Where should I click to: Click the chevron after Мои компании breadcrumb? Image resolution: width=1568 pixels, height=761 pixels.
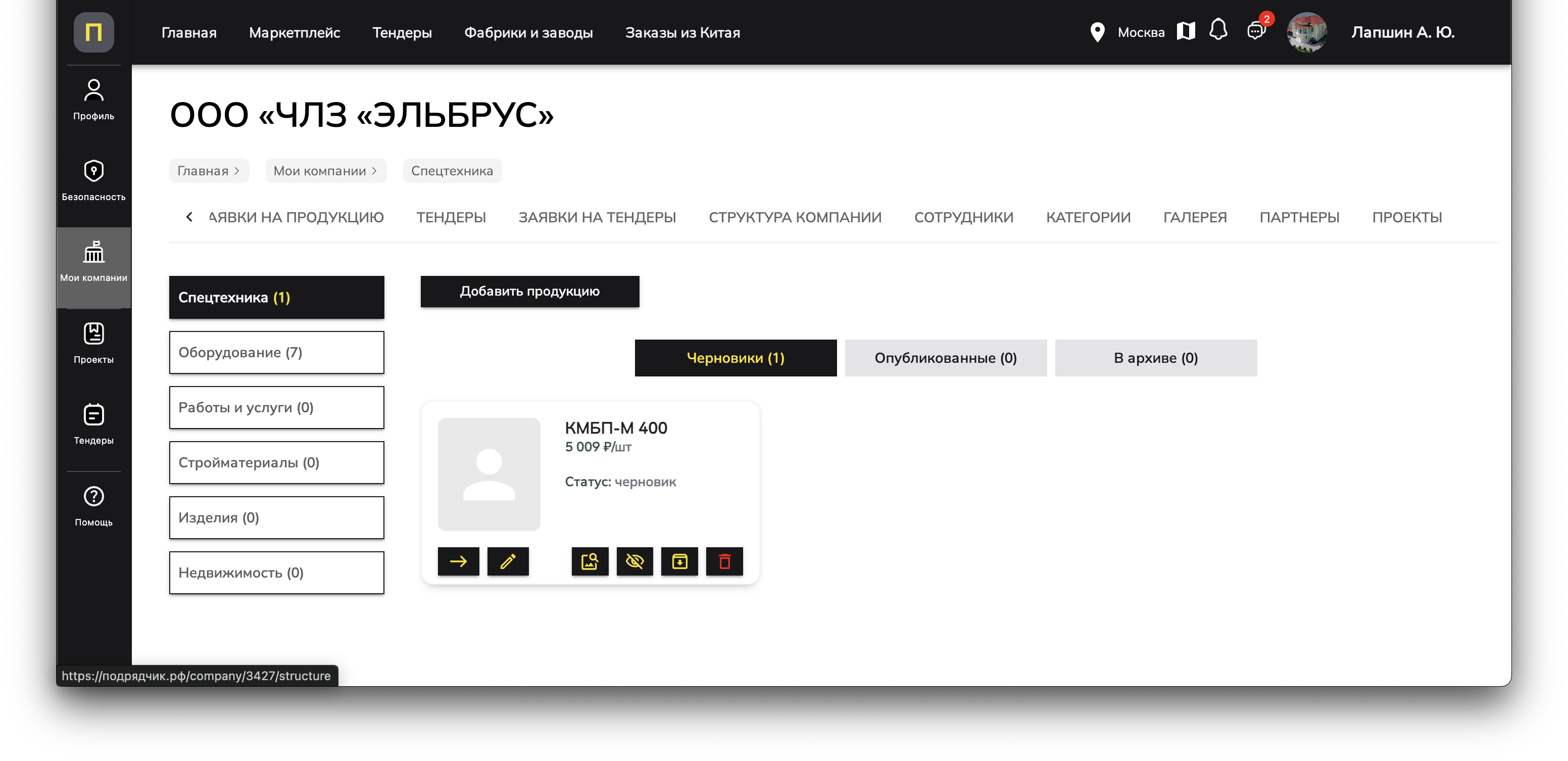[374, 171]
